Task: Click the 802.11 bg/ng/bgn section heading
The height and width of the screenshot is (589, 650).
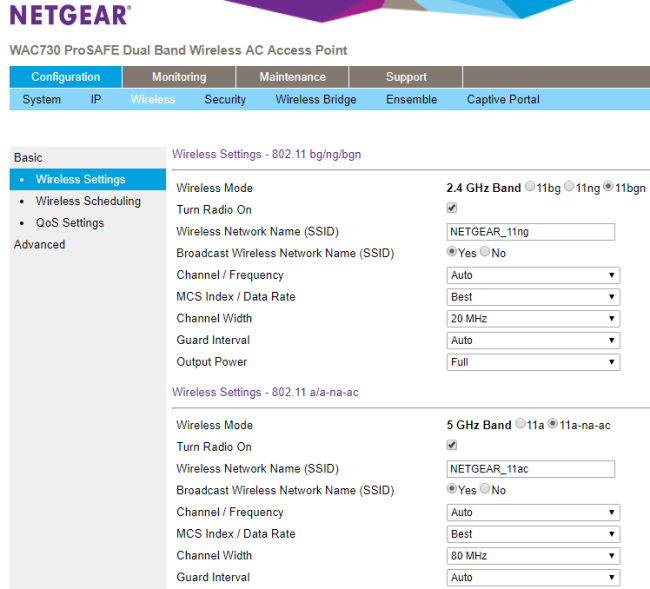Action: tap(267, 154)
